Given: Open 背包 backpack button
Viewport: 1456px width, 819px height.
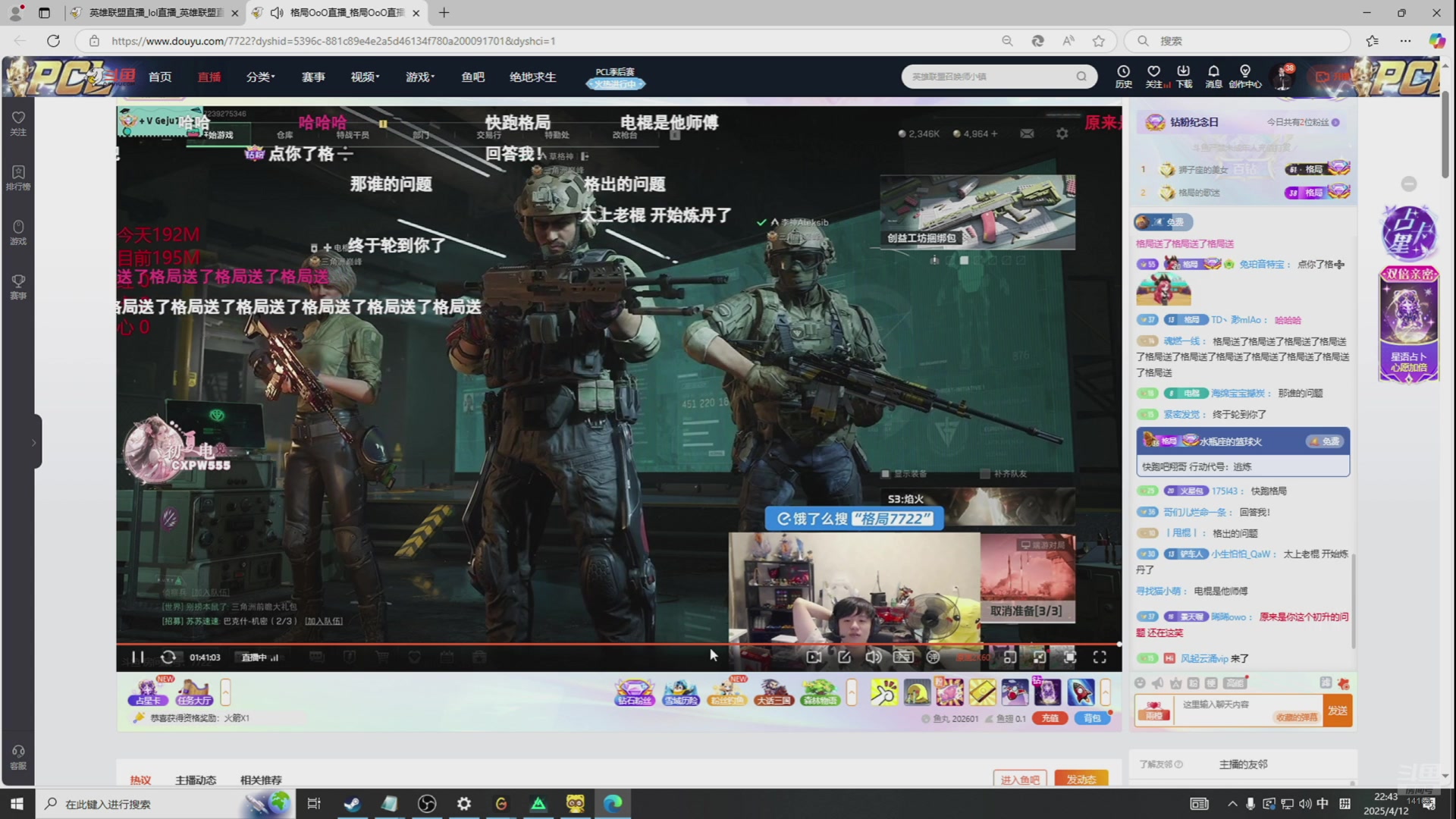Looking at the screenshot, I should [x=1092, y=718].
